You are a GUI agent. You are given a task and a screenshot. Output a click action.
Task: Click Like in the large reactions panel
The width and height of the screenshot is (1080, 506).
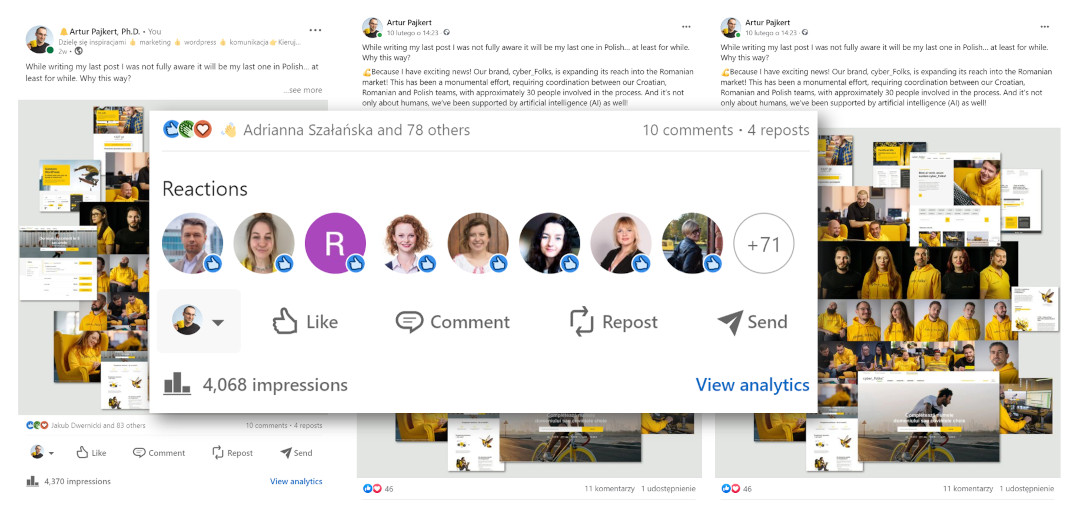(305, 322)
